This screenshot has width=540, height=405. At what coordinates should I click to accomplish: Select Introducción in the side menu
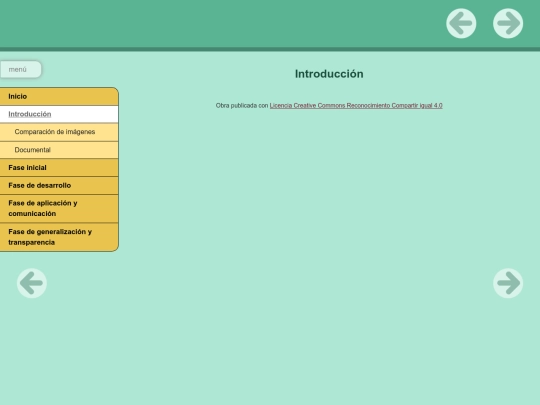pyautogui.click(x=59, y=114)
